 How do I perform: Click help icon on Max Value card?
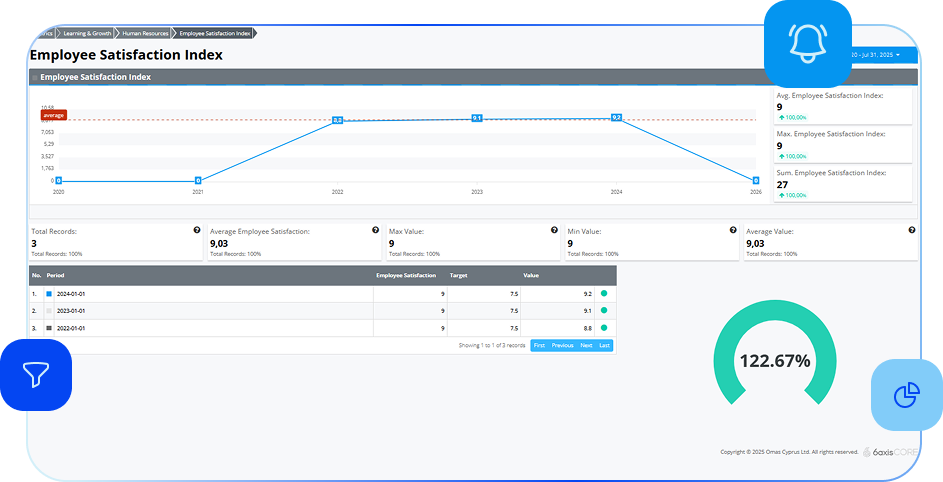click(554, 230)
